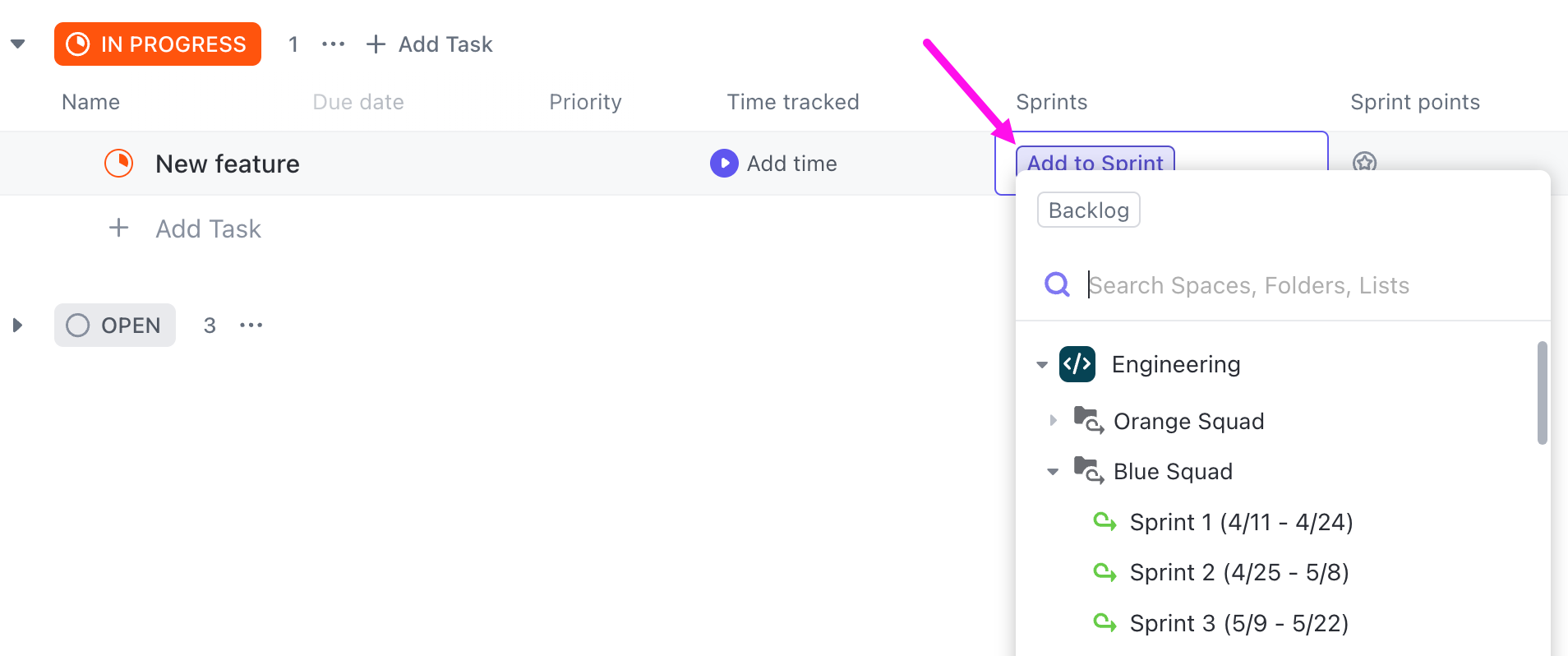Click the green sprint icon beside Sprint 1
Screen dimensions: 1568x656
[x=1105, y=522]
